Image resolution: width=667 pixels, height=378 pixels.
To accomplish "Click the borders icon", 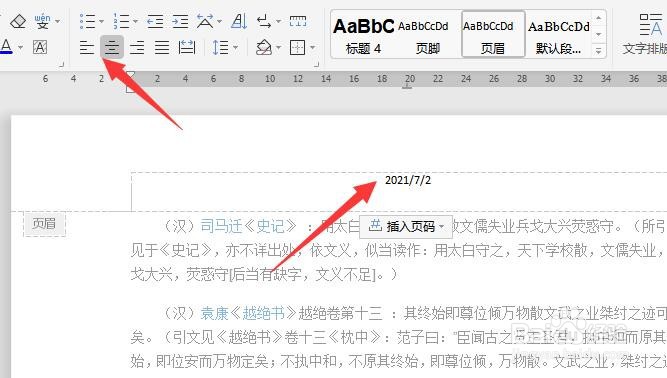I will tap(297, 47).
